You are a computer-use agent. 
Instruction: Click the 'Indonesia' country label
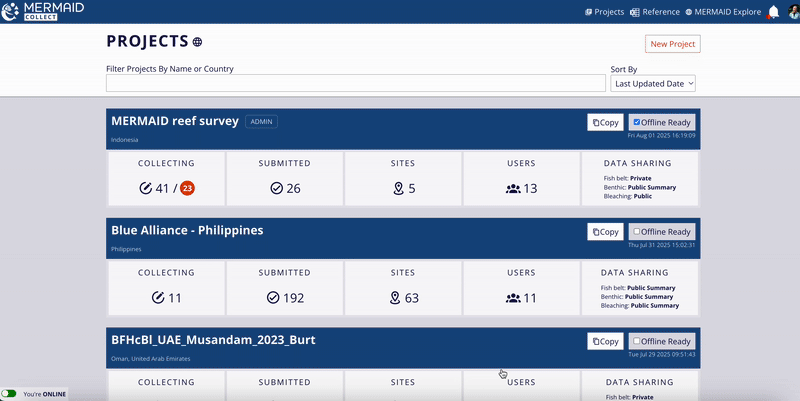coord(124,140)
